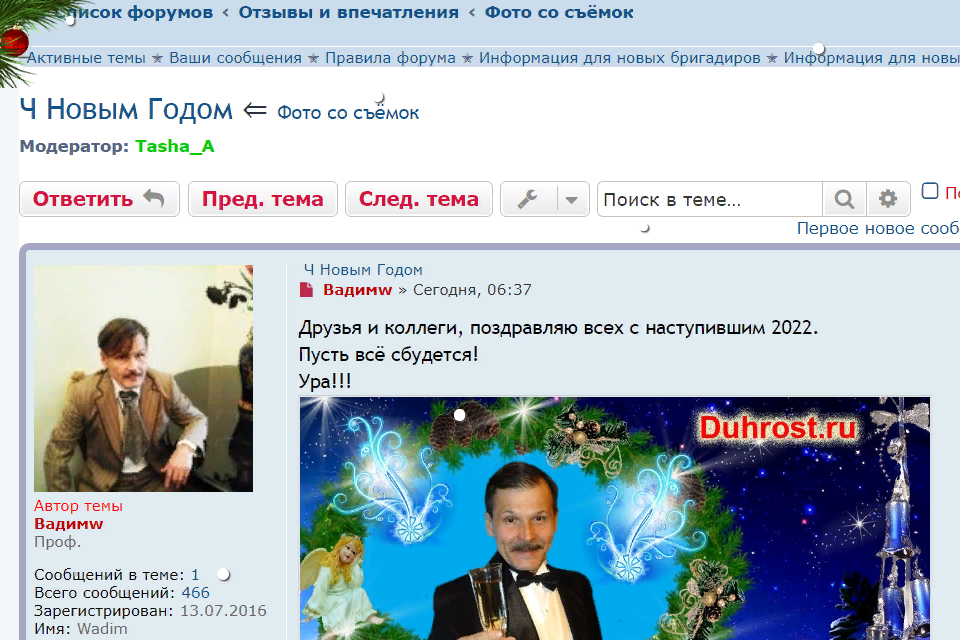Image resolution: width=960 pixels, height=640 pixels.
Task: Click the reply arrow icon in Ответить
Action: pyautogui.click(x=154, y=198)
